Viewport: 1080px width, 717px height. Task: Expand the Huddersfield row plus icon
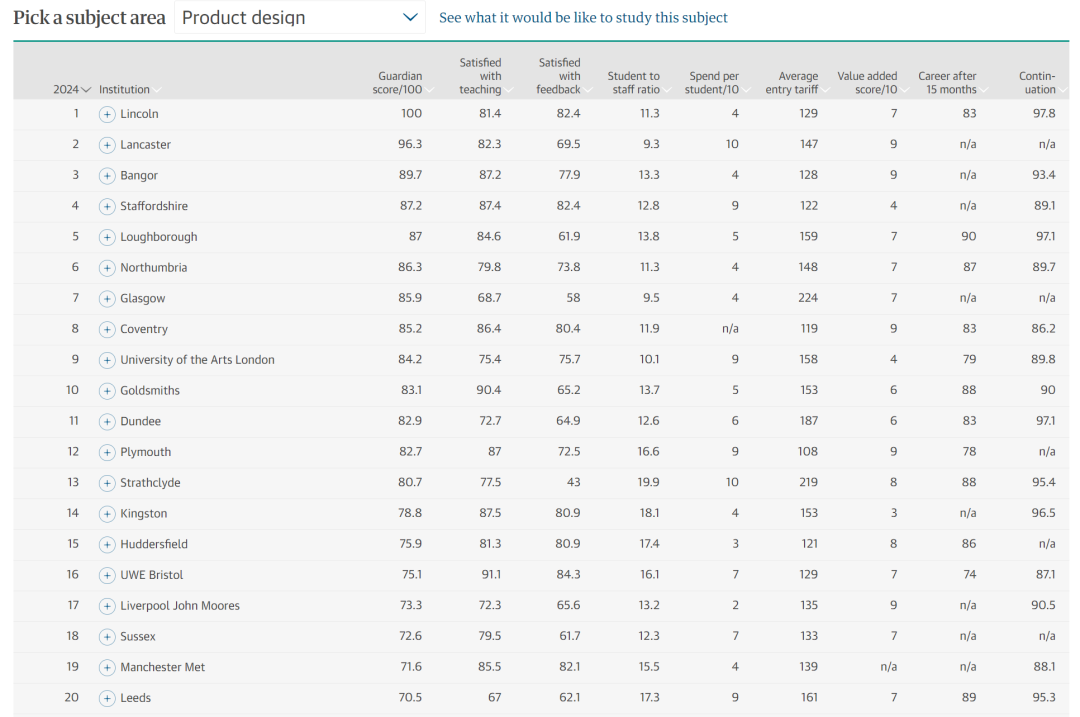(x=107, y=545)
